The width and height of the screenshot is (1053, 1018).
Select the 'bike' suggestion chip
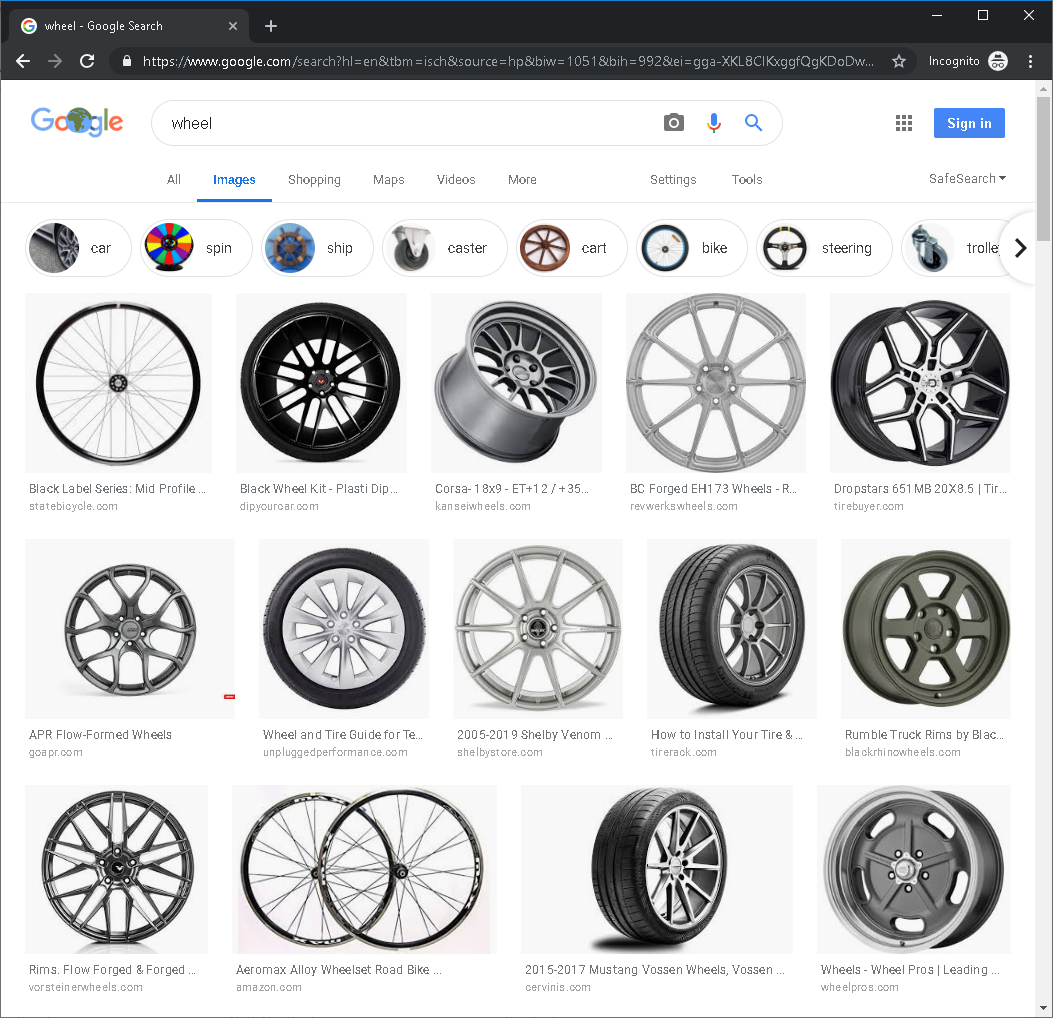[x=691, y=247]
